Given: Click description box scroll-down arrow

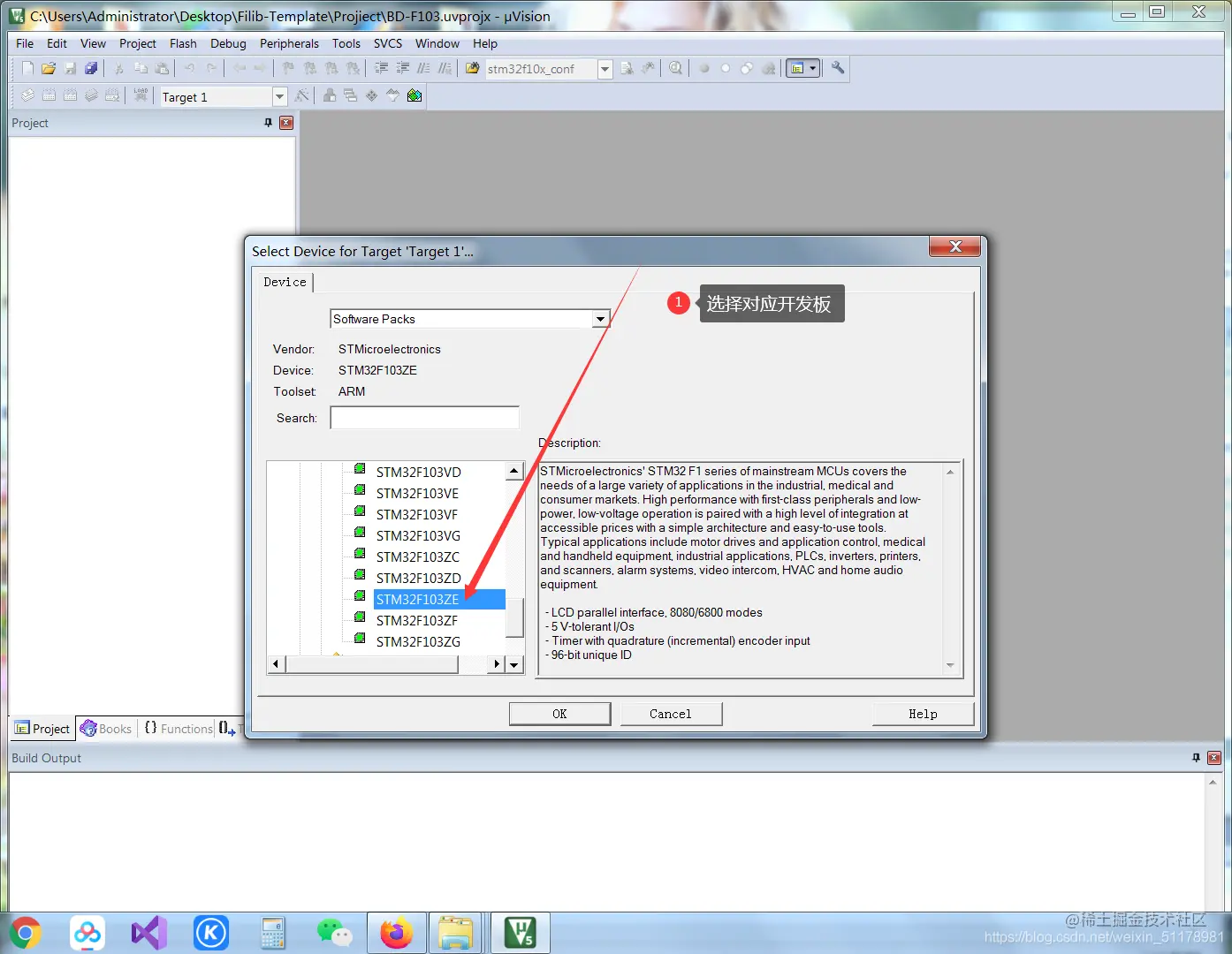Looking at the screenshot, I should [950, 665].
